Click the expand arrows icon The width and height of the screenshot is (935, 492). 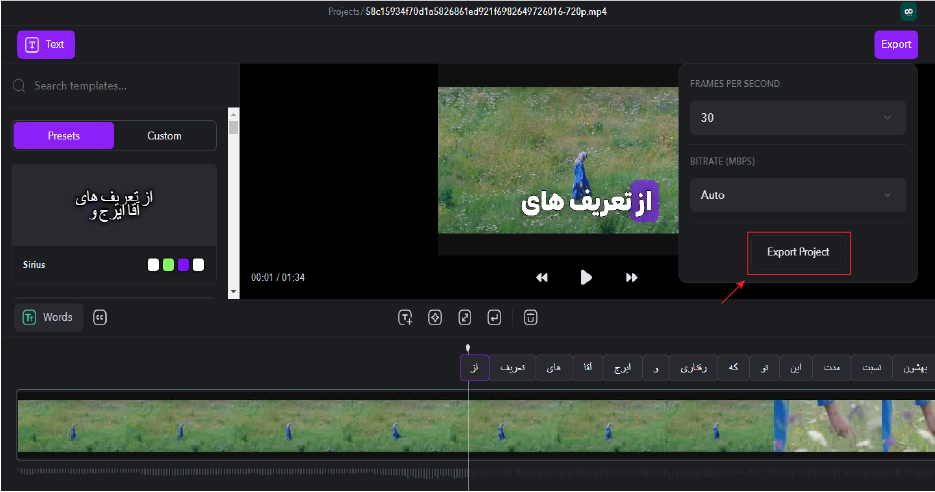coord(465,318)
